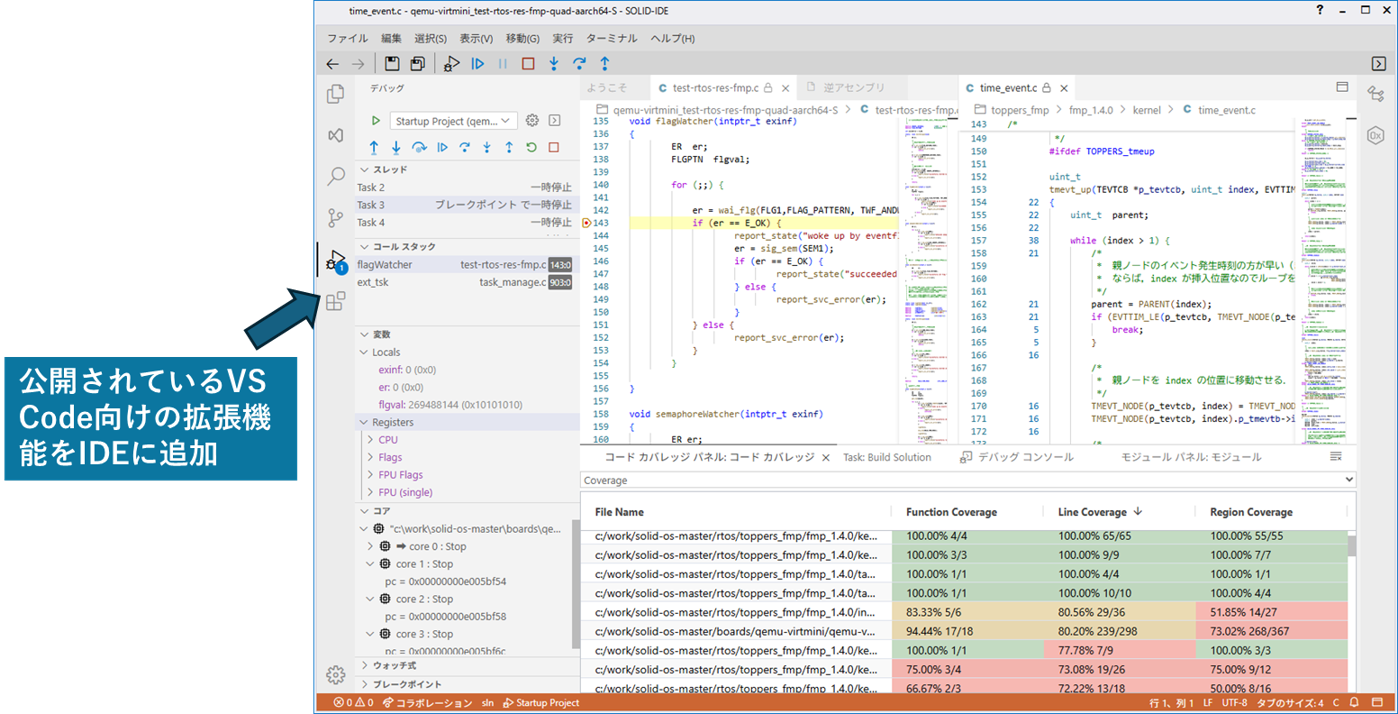1398x714 pixels.
Task: Switch to the デバッグ コンソール tab
Action: pos(1025,457)
